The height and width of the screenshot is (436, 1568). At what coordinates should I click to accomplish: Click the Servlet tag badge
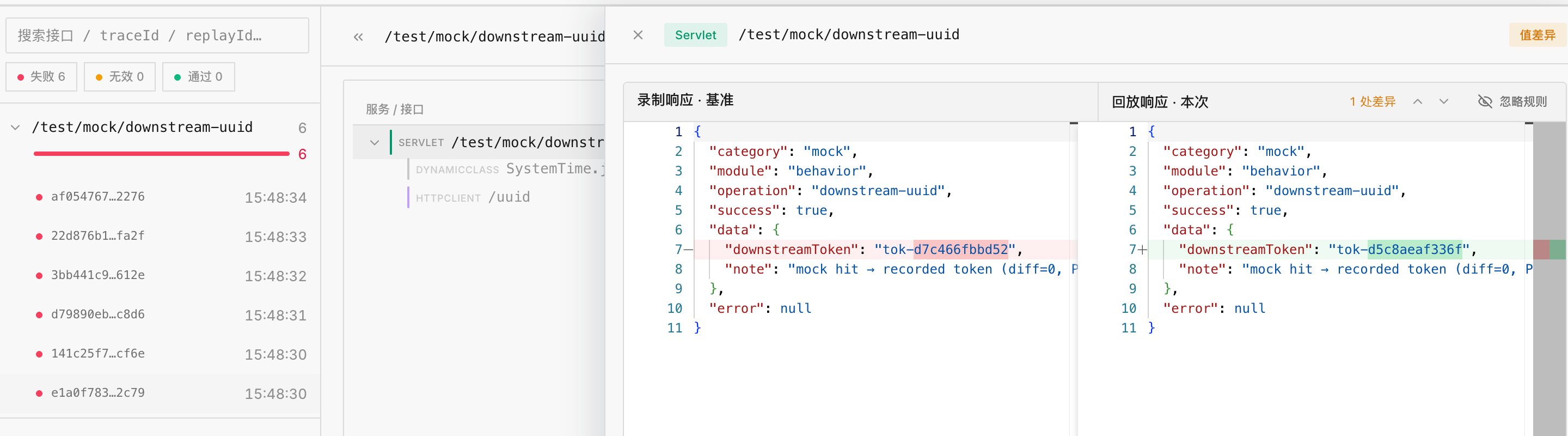695,35
